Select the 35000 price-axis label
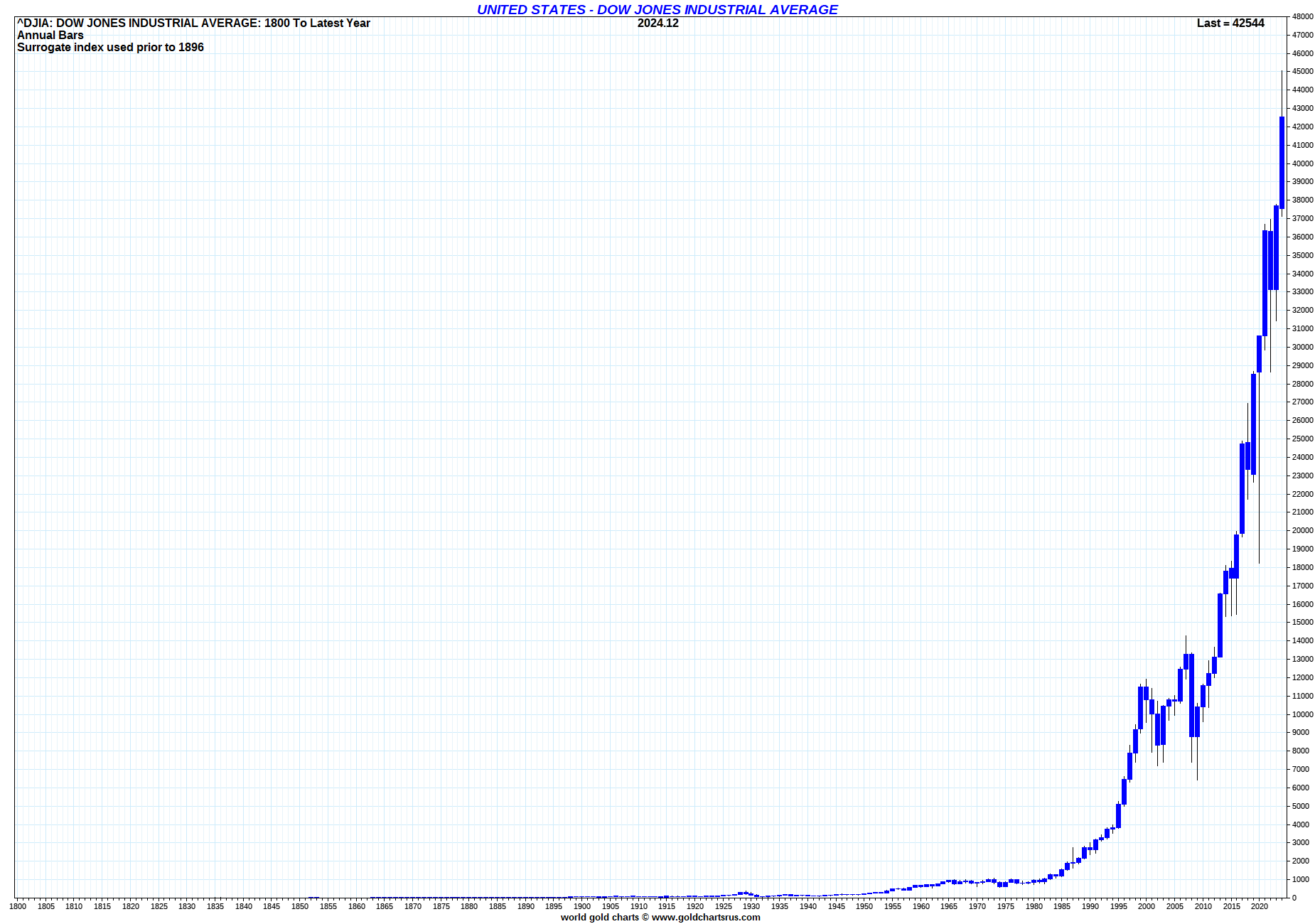 1302,255
